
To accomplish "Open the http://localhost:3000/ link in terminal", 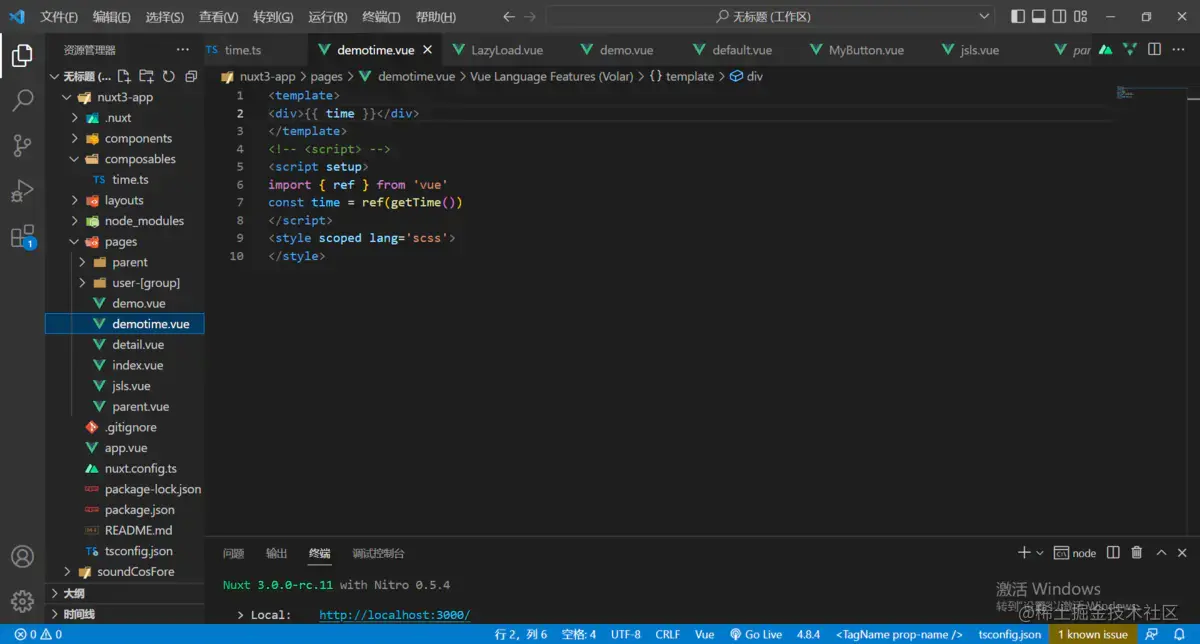I will point(394,615).
